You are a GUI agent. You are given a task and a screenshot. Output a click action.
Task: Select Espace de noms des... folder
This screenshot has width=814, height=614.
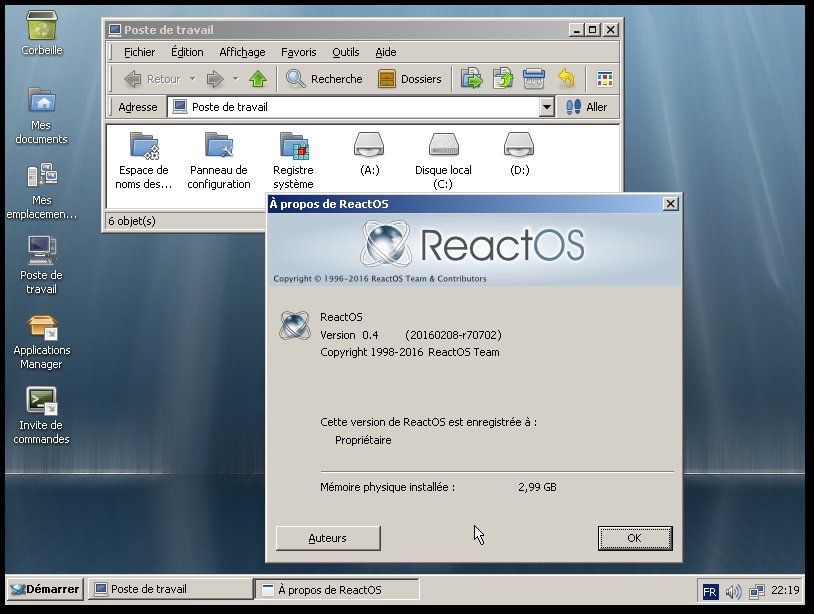(144, 161)
